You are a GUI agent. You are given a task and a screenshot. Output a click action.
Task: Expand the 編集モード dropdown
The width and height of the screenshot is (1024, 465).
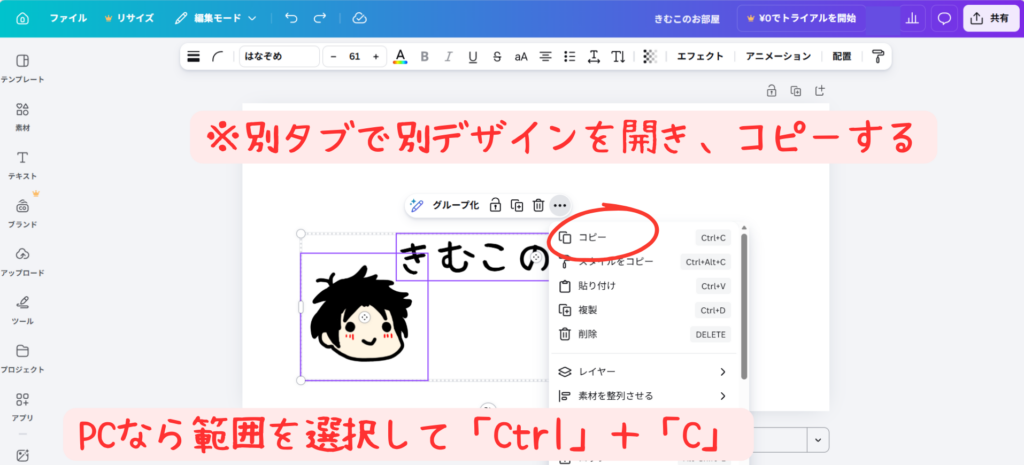216,18
